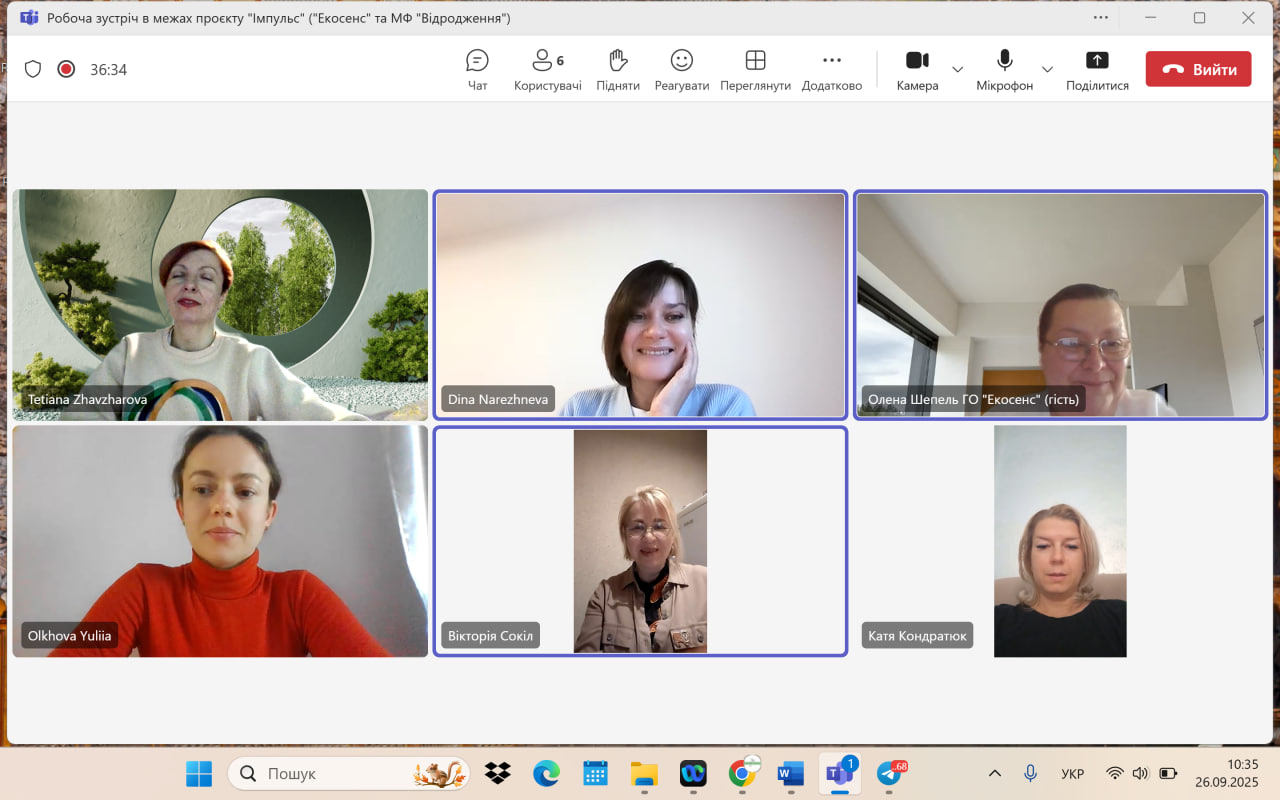
Task: Expand the microphone options dropdown arrow
Action: point(1047,70)
